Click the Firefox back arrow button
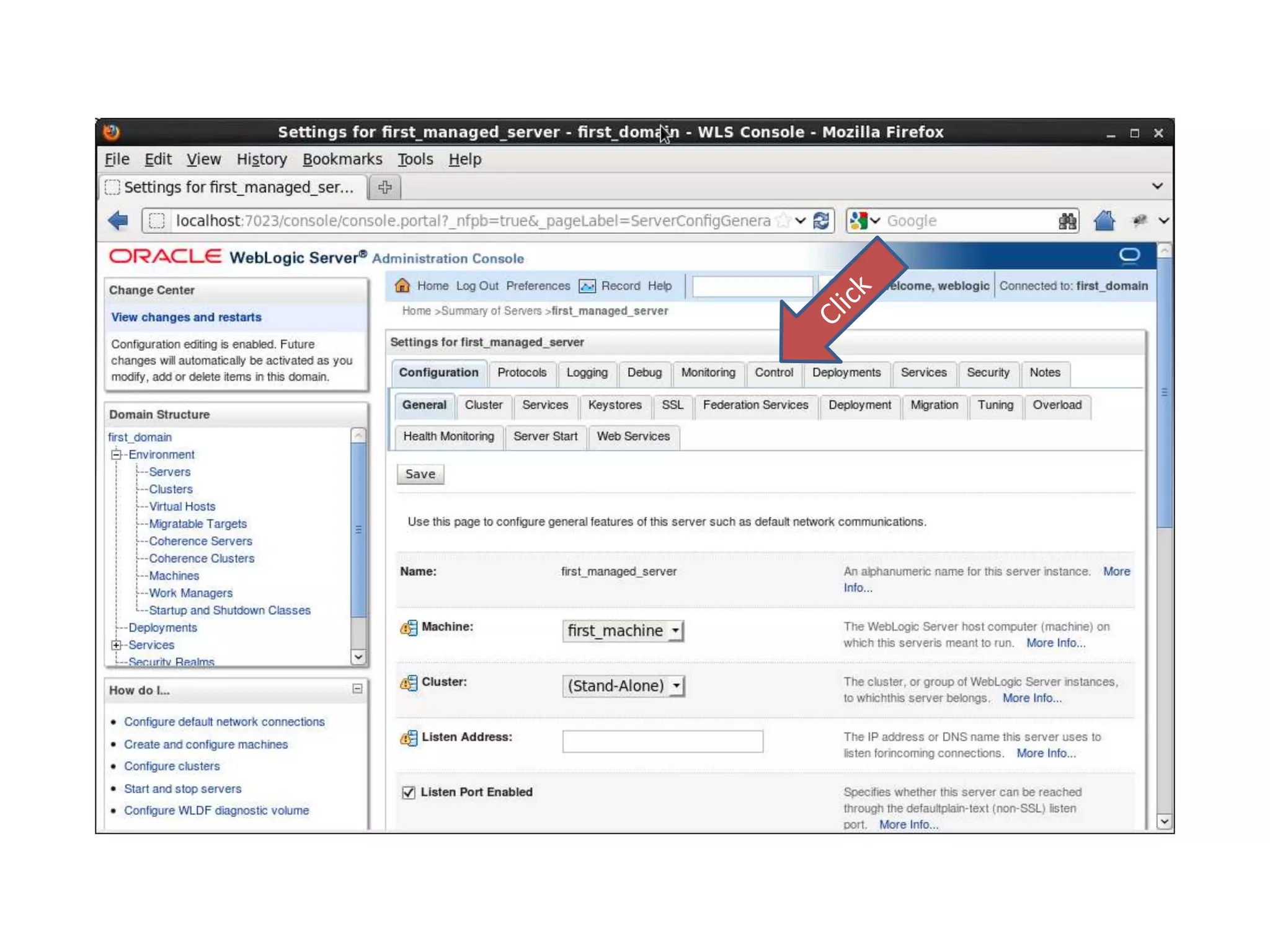 tap(118, 221)
